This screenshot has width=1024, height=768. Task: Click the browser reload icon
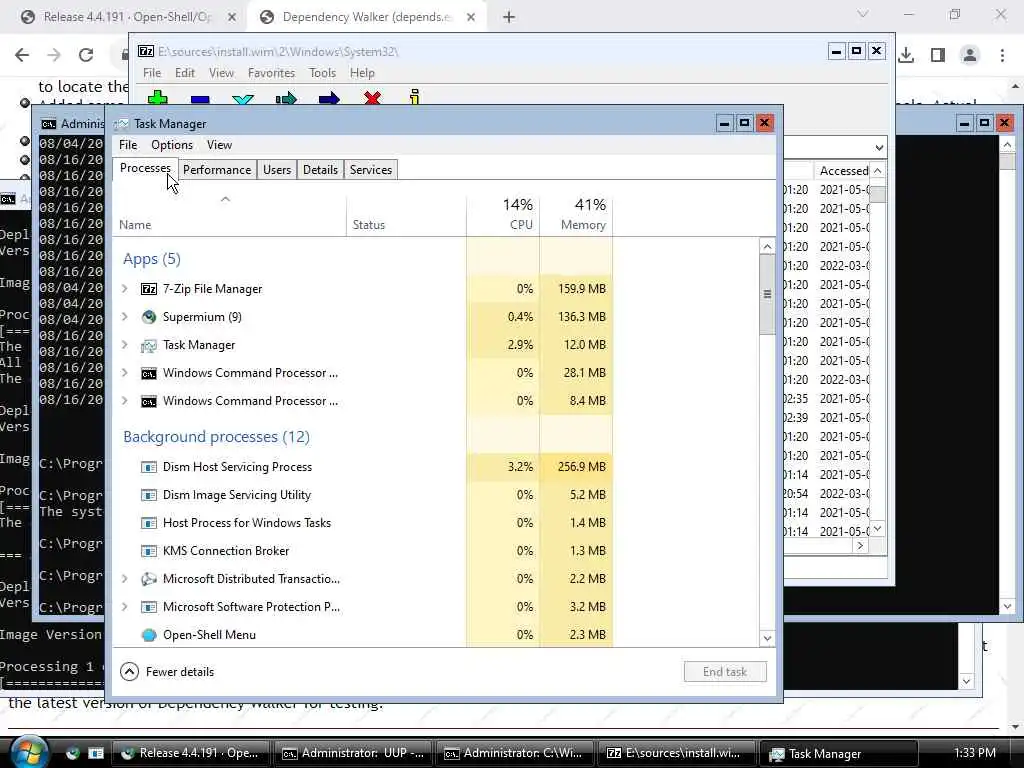[86, 55]
